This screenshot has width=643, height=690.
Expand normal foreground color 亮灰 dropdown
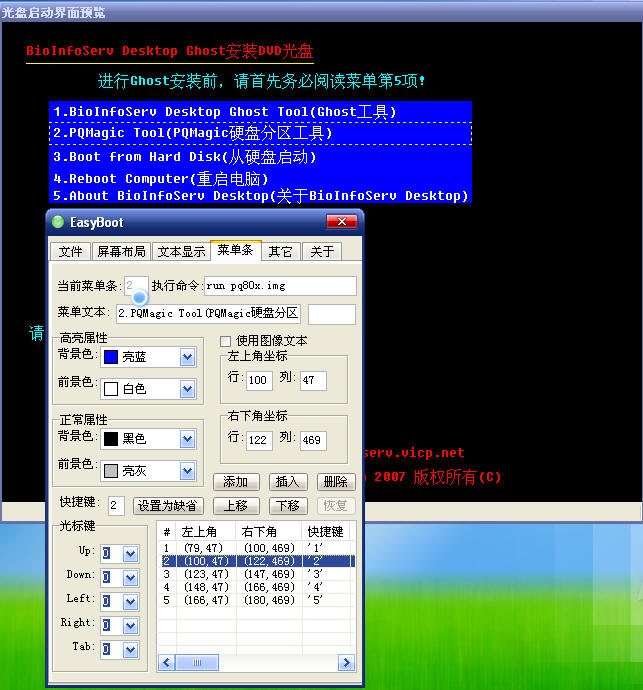coord(187,471)
